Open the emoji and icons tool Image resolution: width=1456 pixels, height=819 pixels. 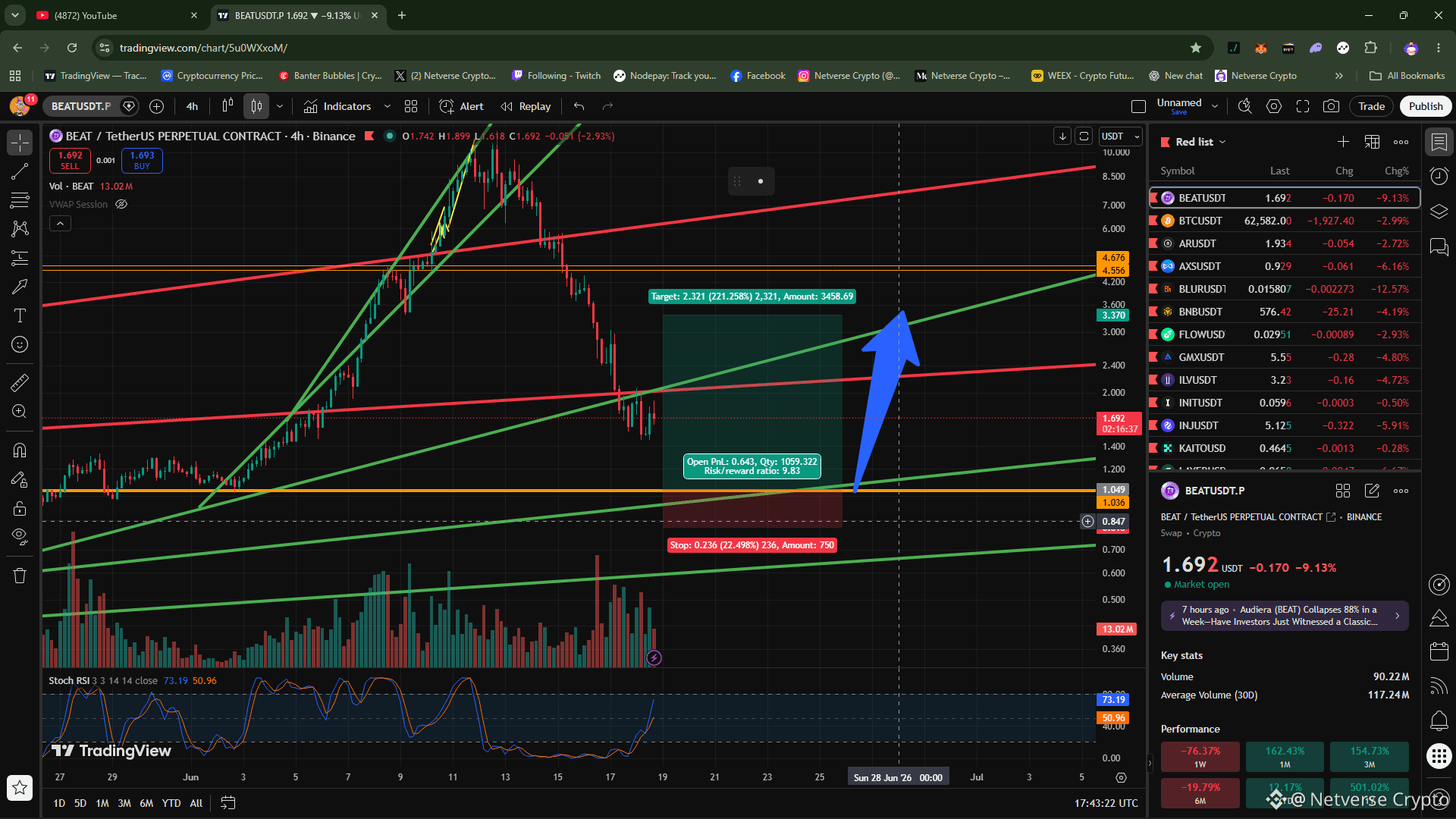20,344
